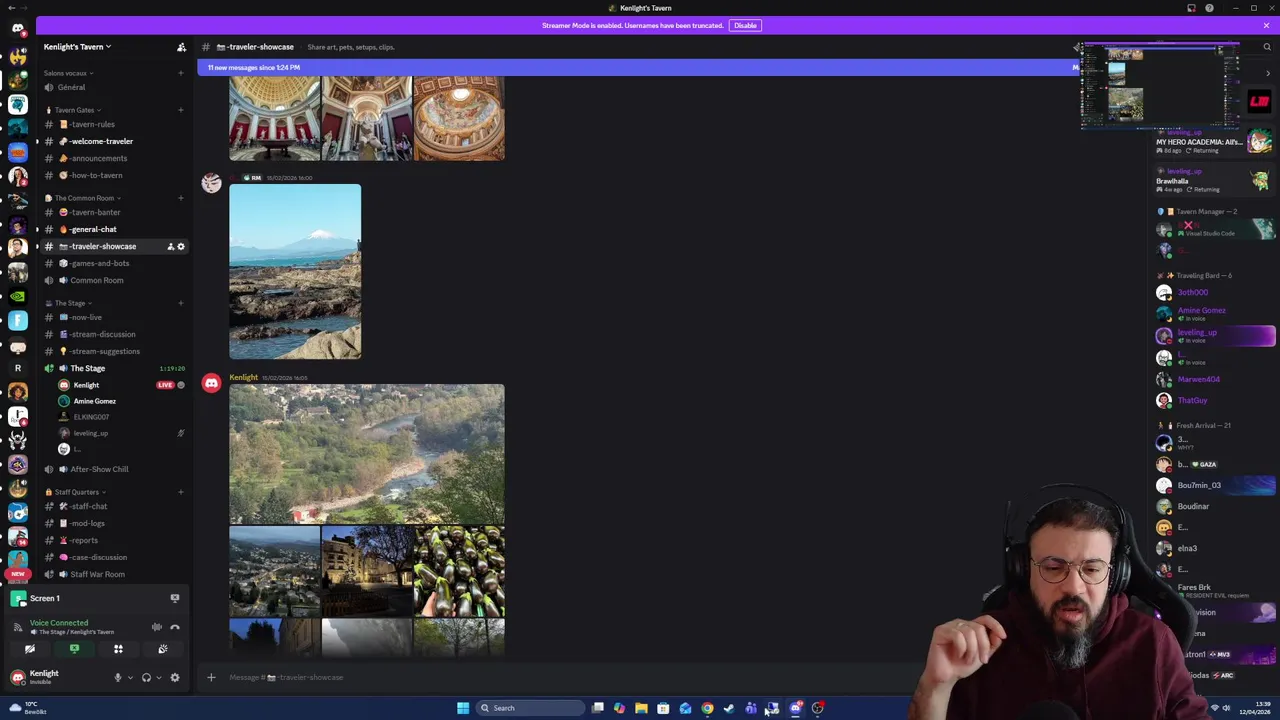Image resolution: width=1280 pixels, height=720 pixels.
Task: Add channel to Tavern Gates category
Action: (181, 110)
